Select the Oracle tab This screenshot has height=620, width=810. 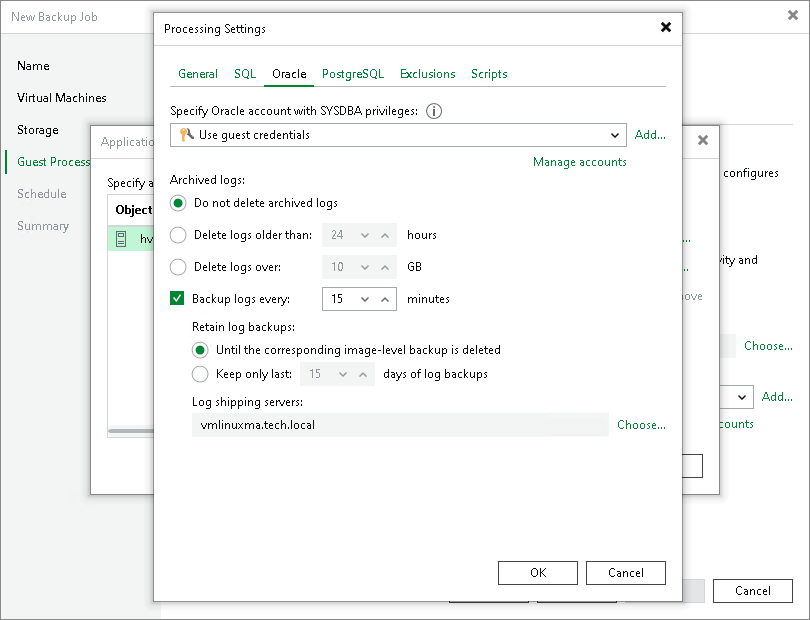[x=289, y=74]
